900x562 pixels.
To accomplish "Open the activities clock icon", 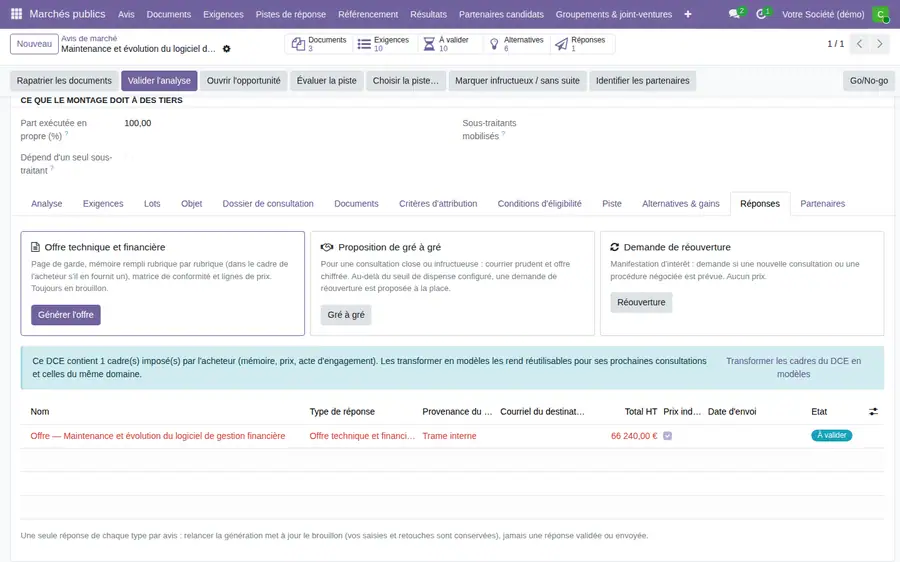I will tap(761, 14).
